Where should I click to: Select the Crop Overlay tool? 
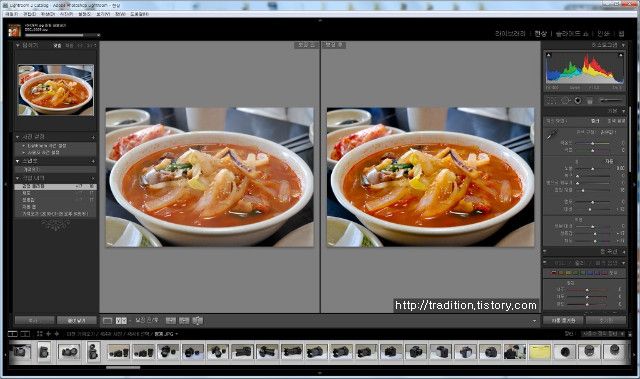[x=551, y=100]
